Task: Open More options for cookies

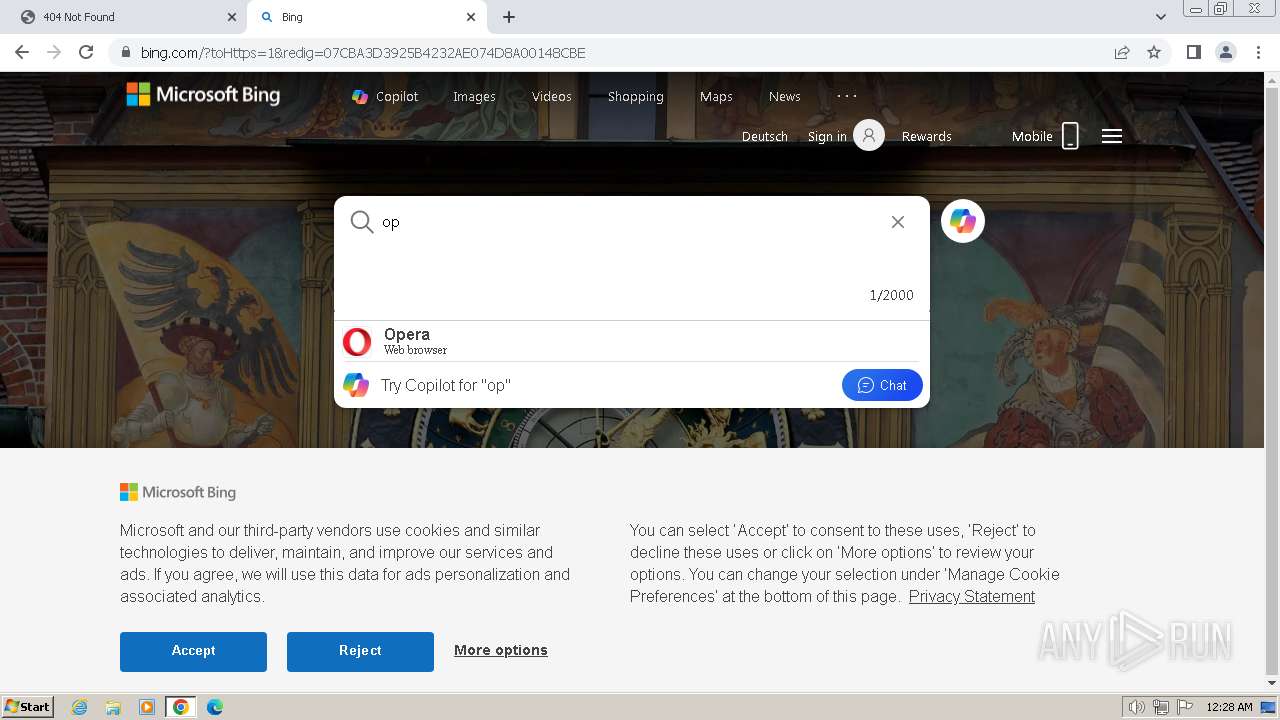Action: pyautogui.click(x=501, y=650)
